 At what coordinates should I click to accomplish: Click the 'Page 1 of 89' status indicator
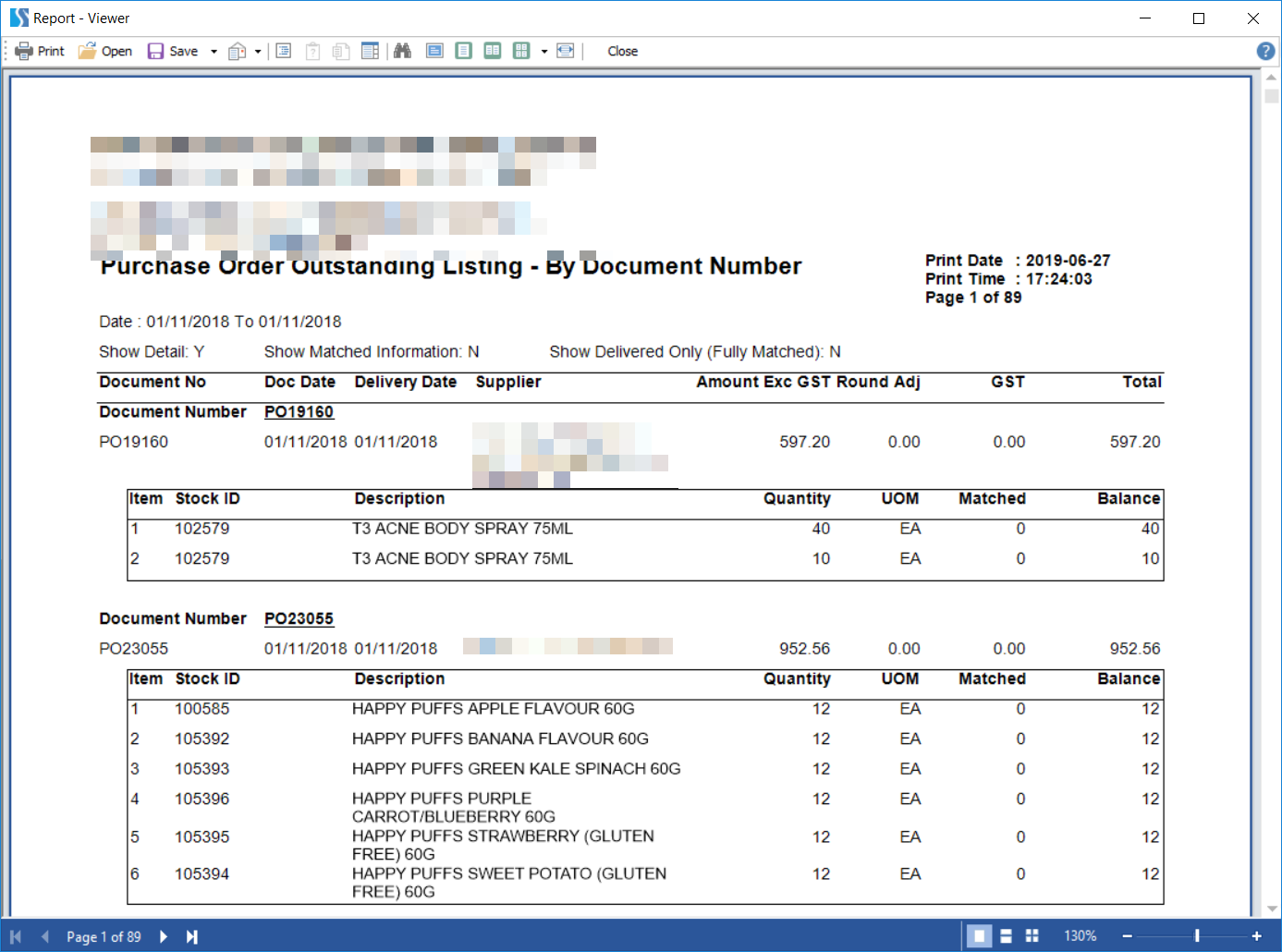[104, 936]
